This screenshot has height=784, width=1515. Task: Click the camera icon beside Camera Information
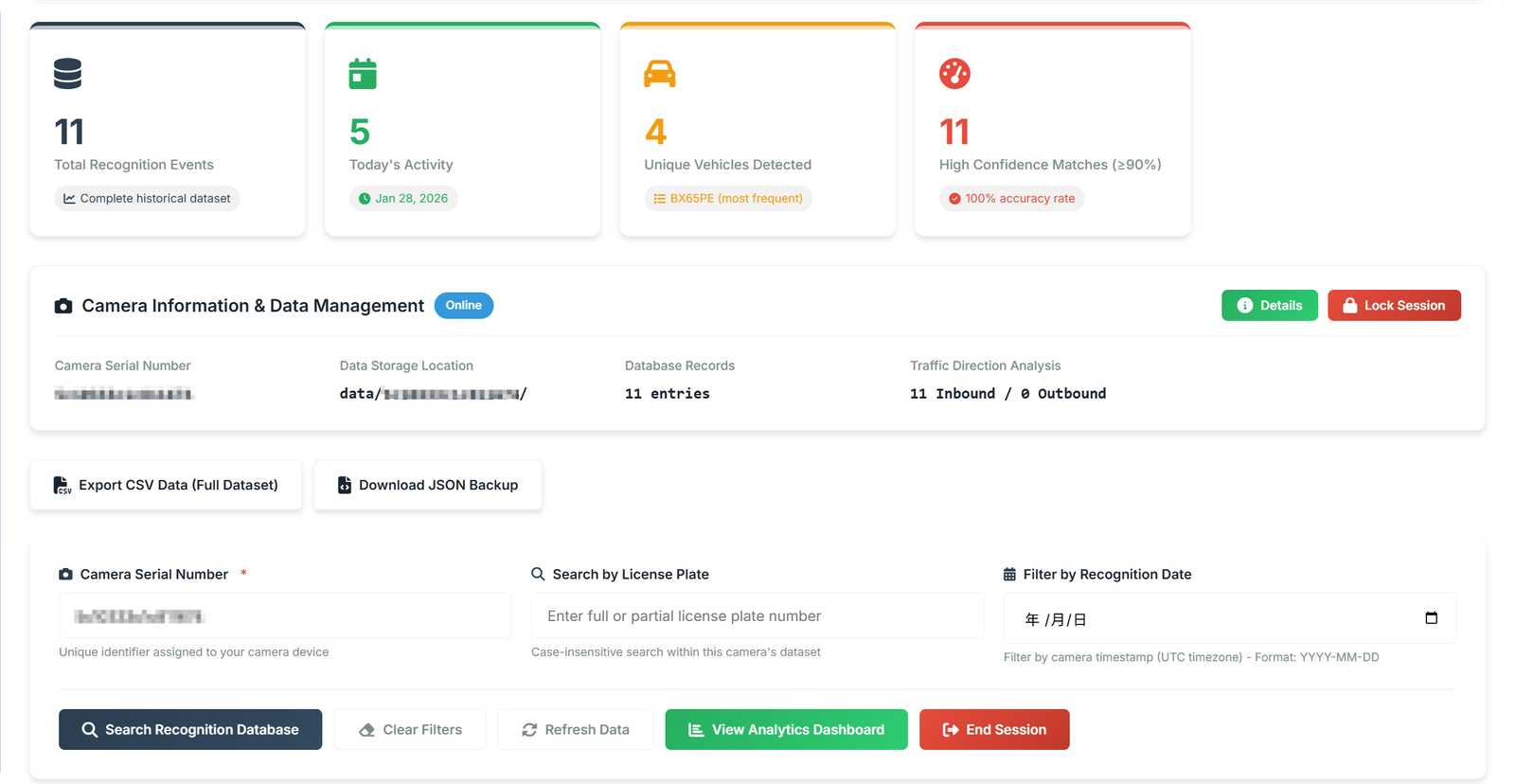(63, 306)
